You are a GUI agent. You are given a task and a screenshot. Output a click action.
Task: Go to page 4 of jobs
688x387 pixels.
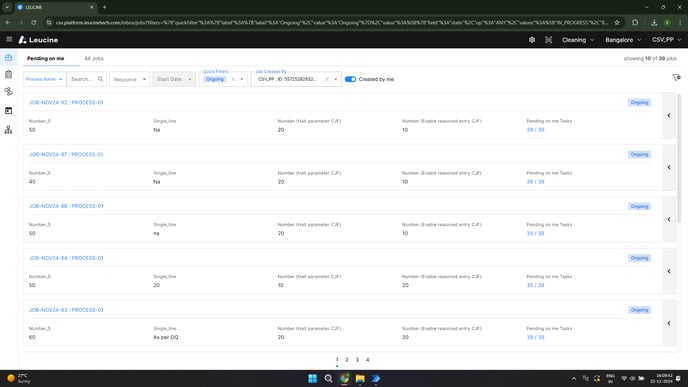click(368, 360)
